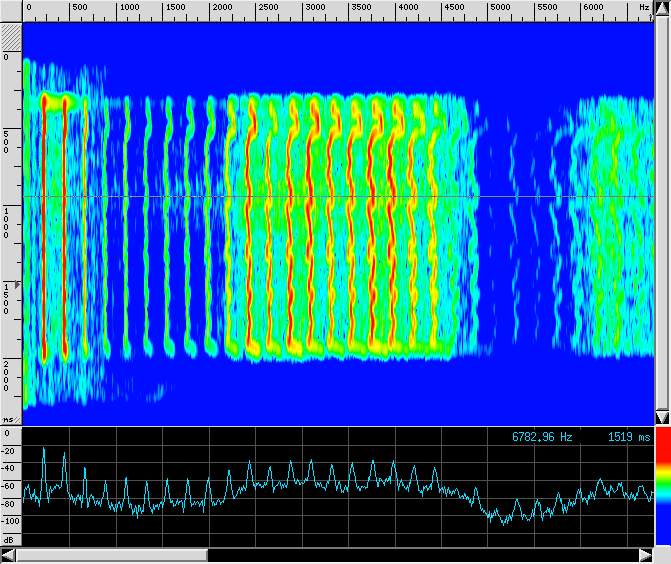This screenshot has width=671, height=564.
Task: Click the Hz unit label on frequency ruler
Action: pyautogui.click(x=644, y=8)
